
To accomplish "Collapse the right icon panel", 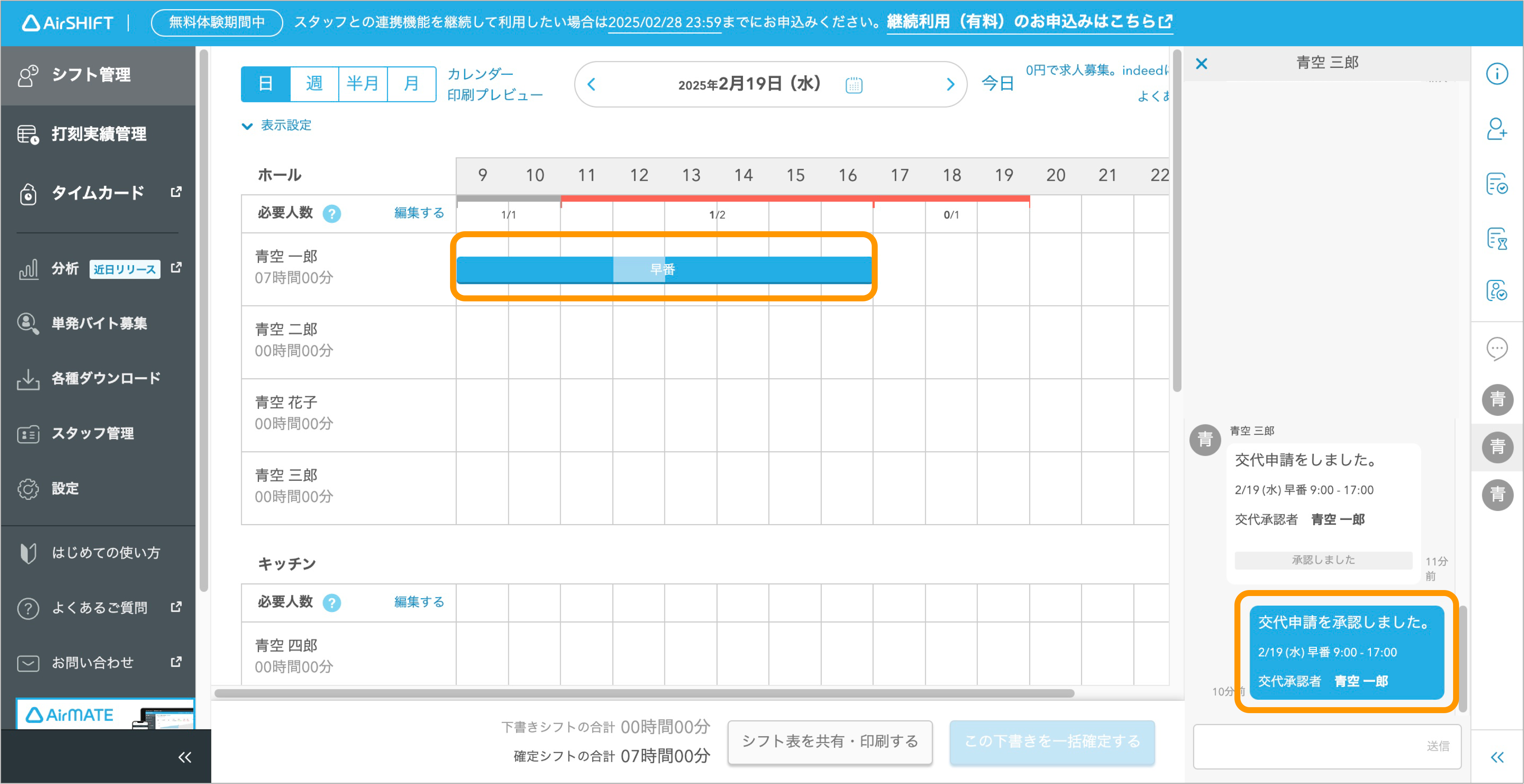I will [1497, 757].
